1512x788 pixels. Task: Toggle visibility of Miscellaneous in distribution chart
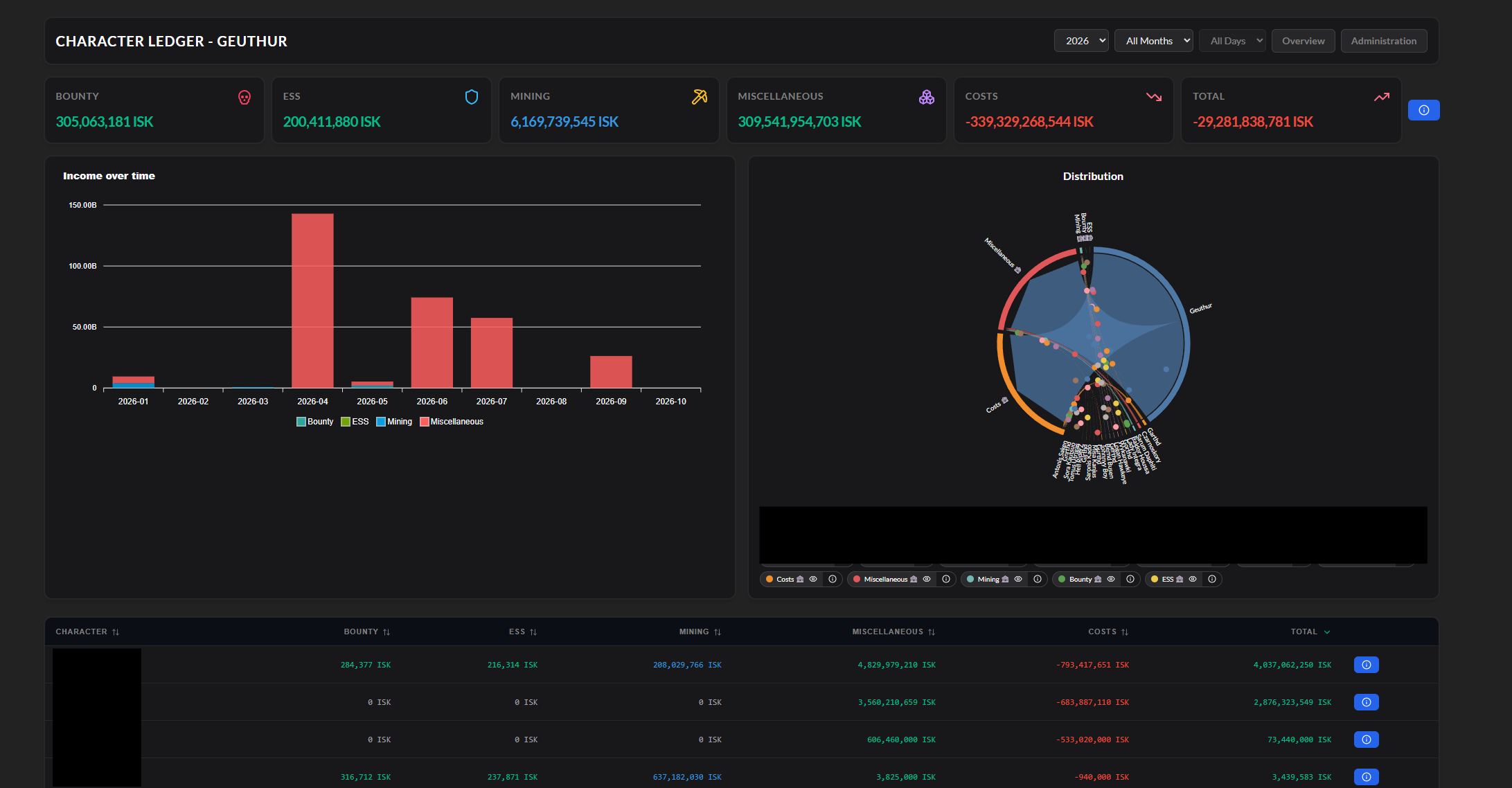[x=927, y=580]
